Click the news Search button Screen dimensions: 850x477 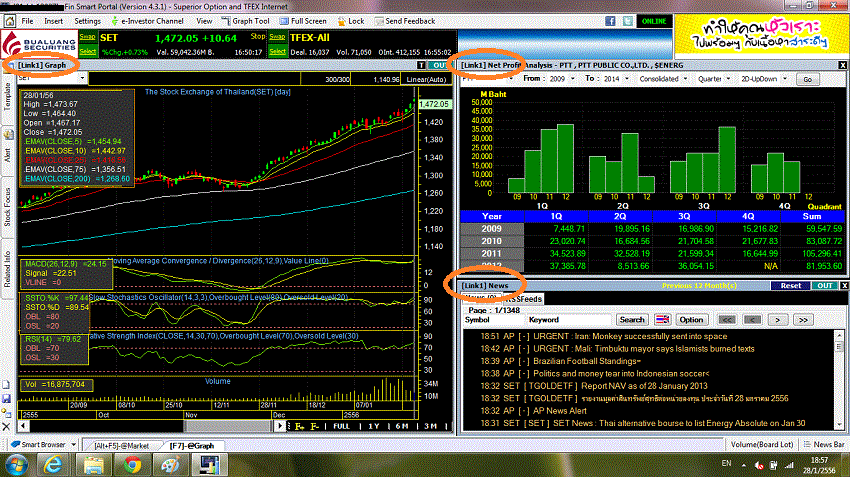pos(632,320)
